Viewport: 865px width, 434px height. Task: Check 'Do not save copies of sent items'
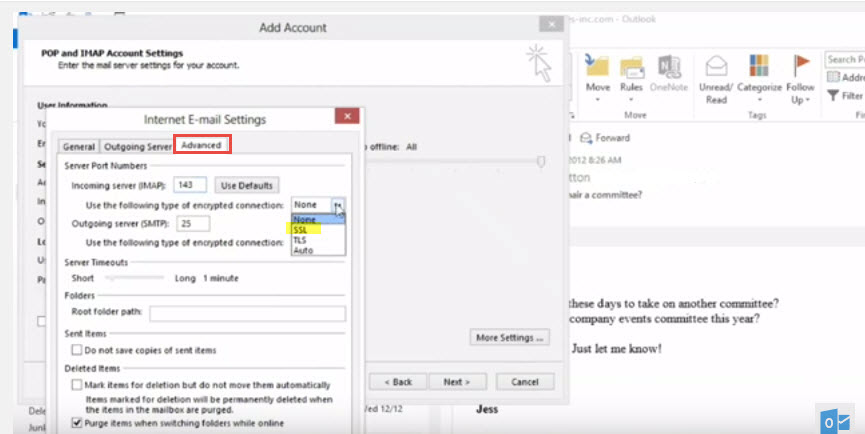pyautogui.click(x=77, y=350)
